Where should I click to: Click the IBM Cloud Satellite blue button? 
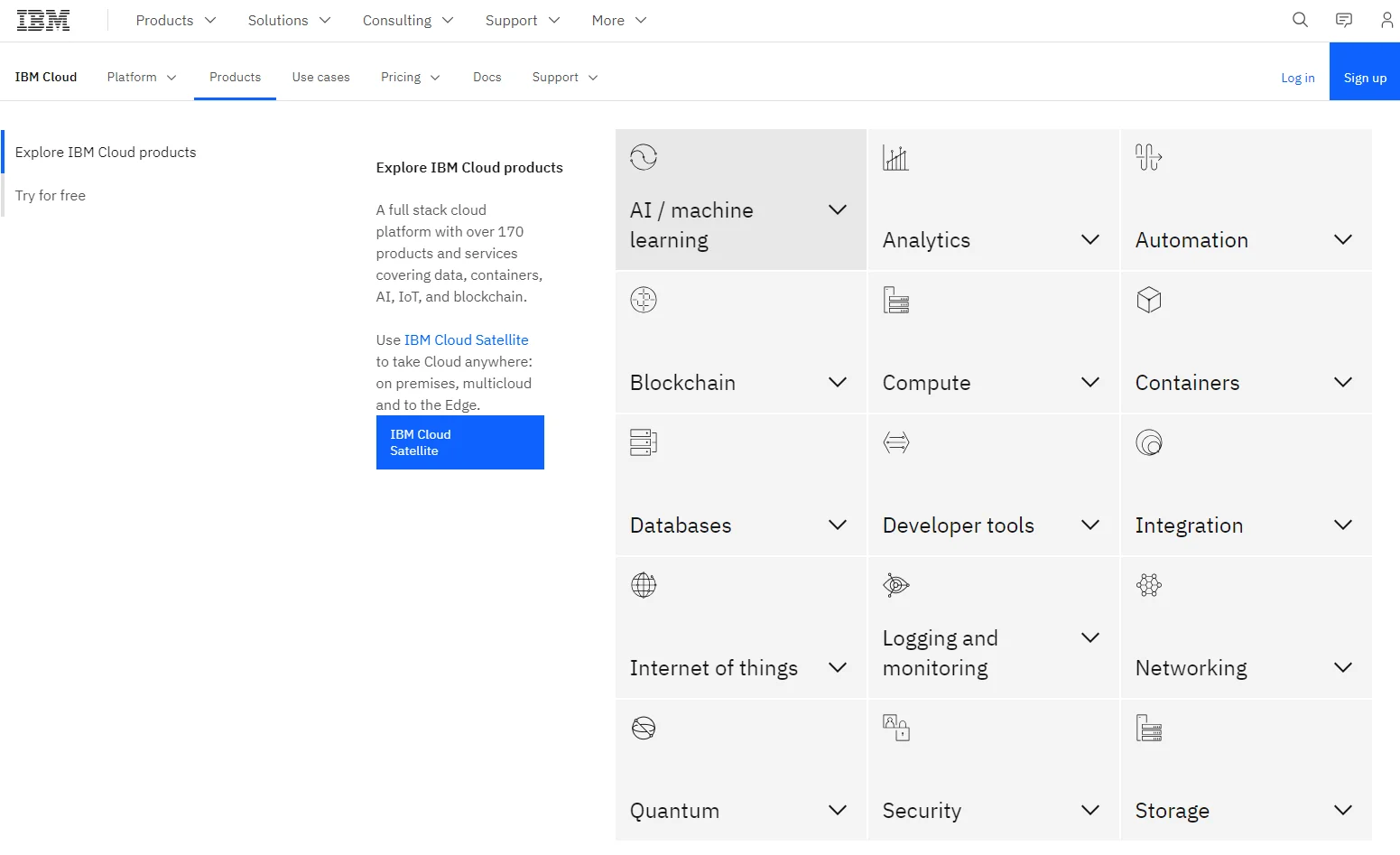click(x=459, y=442)
